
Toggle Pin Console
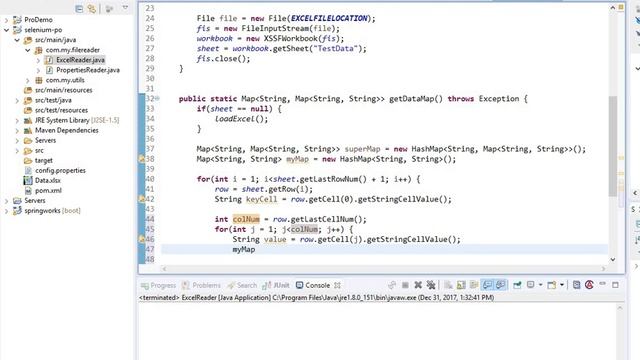[517, 285]
